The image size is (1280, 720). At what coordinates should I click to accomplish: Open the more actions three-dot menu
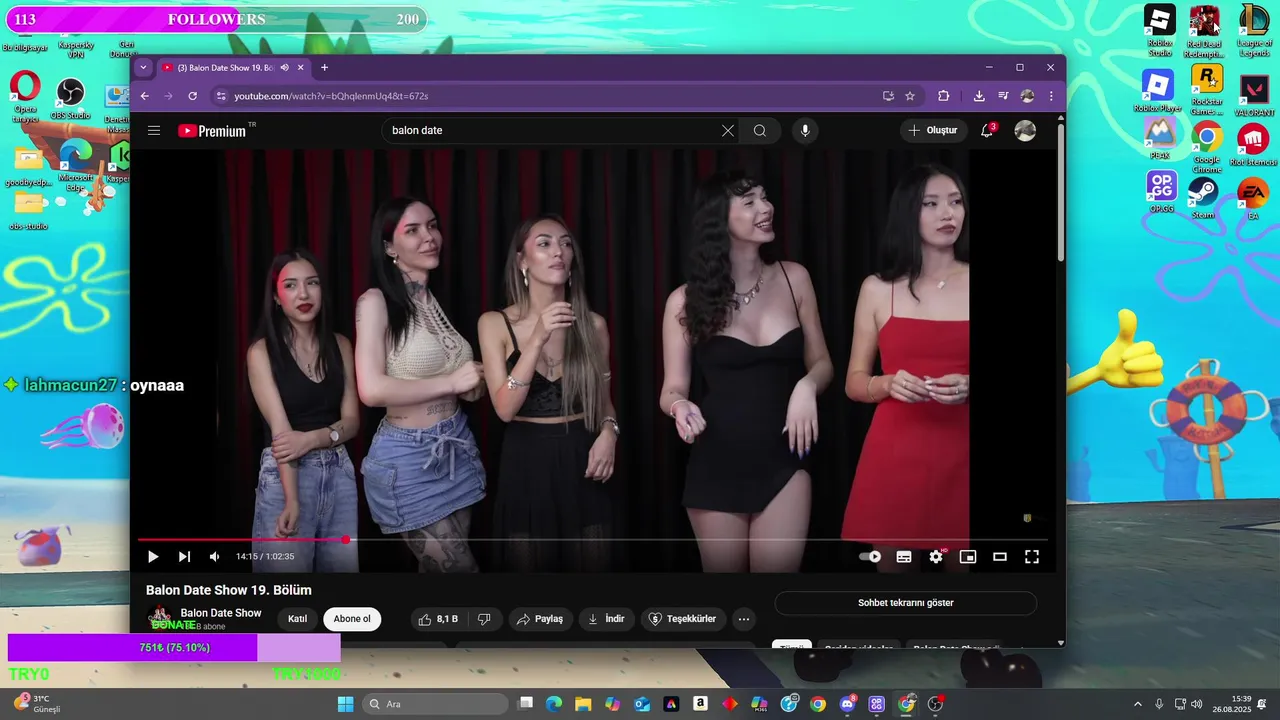coord(744,619)
